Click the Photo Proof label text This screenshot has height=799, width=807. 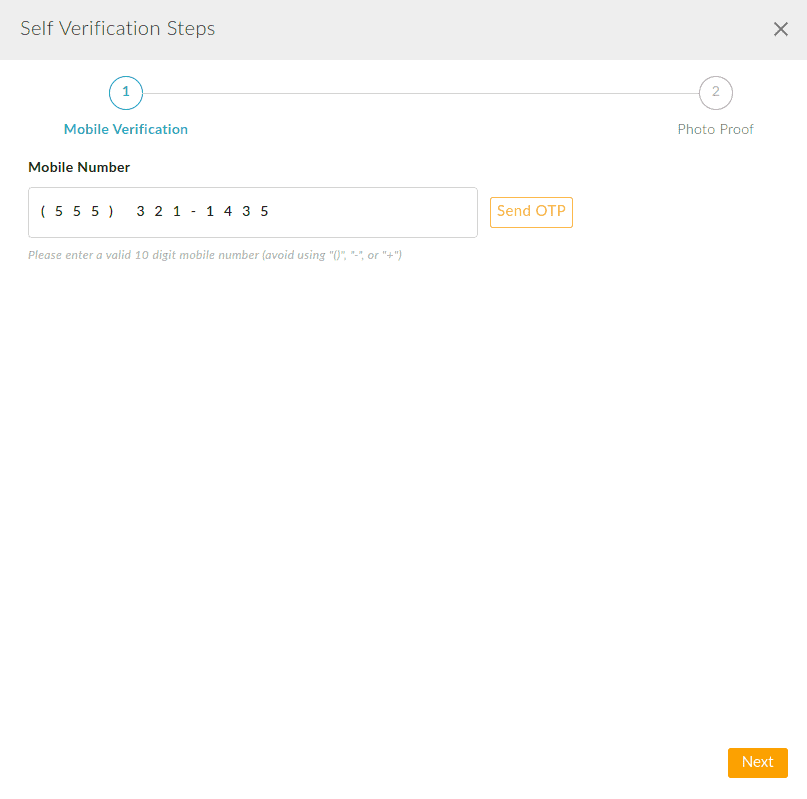[x=715, y=129]
